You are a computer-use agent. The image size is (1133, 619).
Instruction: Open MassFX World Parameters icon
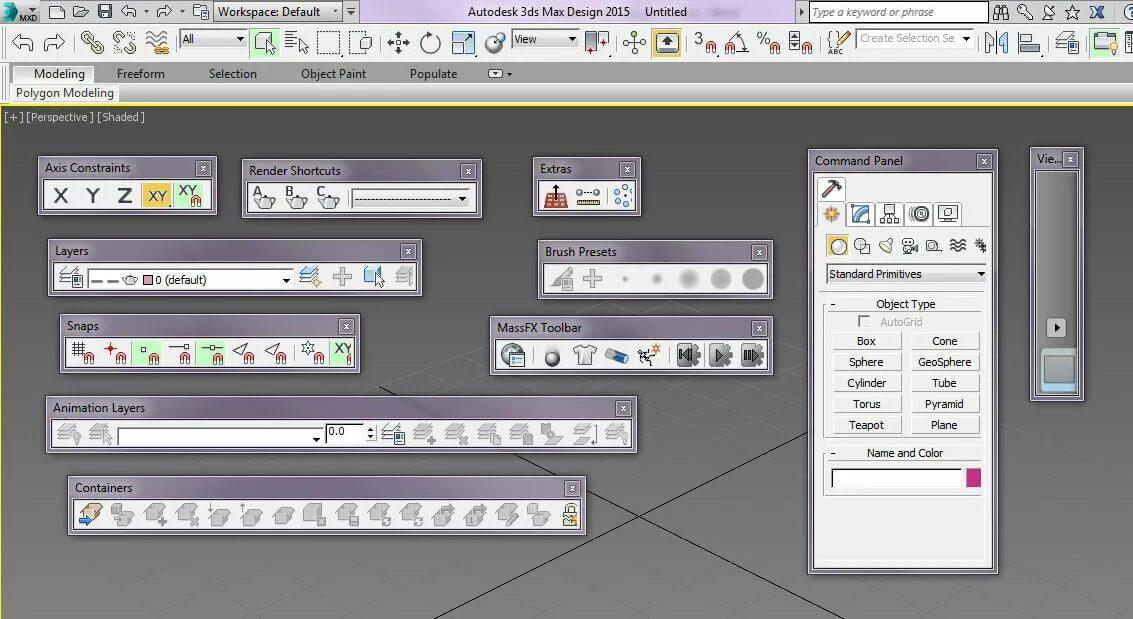(x=513, y=355)
